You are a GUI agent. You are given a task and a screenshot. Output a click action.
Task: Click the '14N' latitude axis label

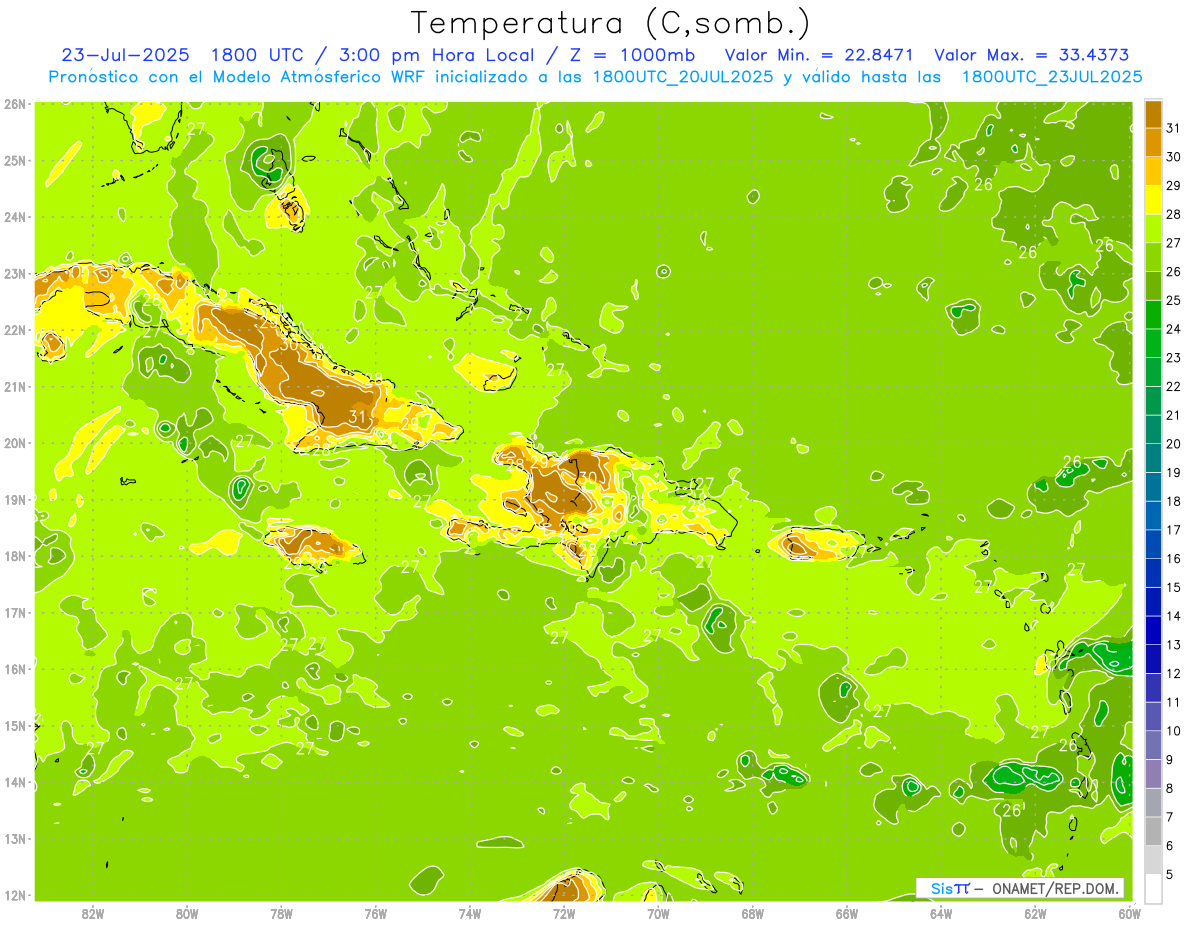[15, 782]
